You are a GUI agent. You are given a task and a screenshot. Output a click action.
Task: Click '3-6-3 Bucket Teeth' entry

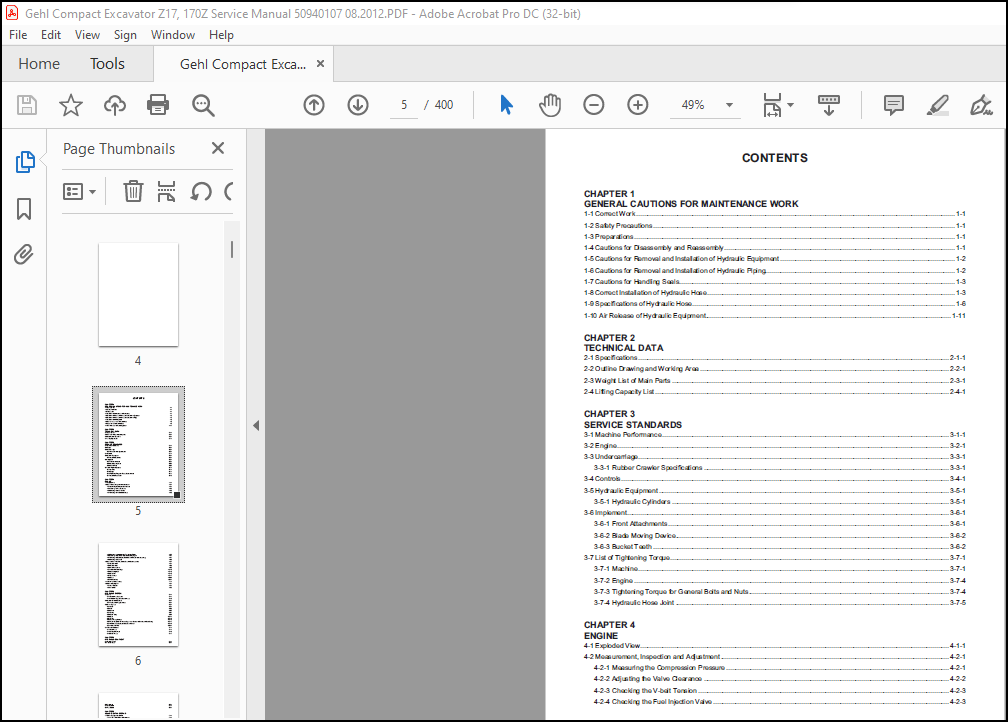780,546
